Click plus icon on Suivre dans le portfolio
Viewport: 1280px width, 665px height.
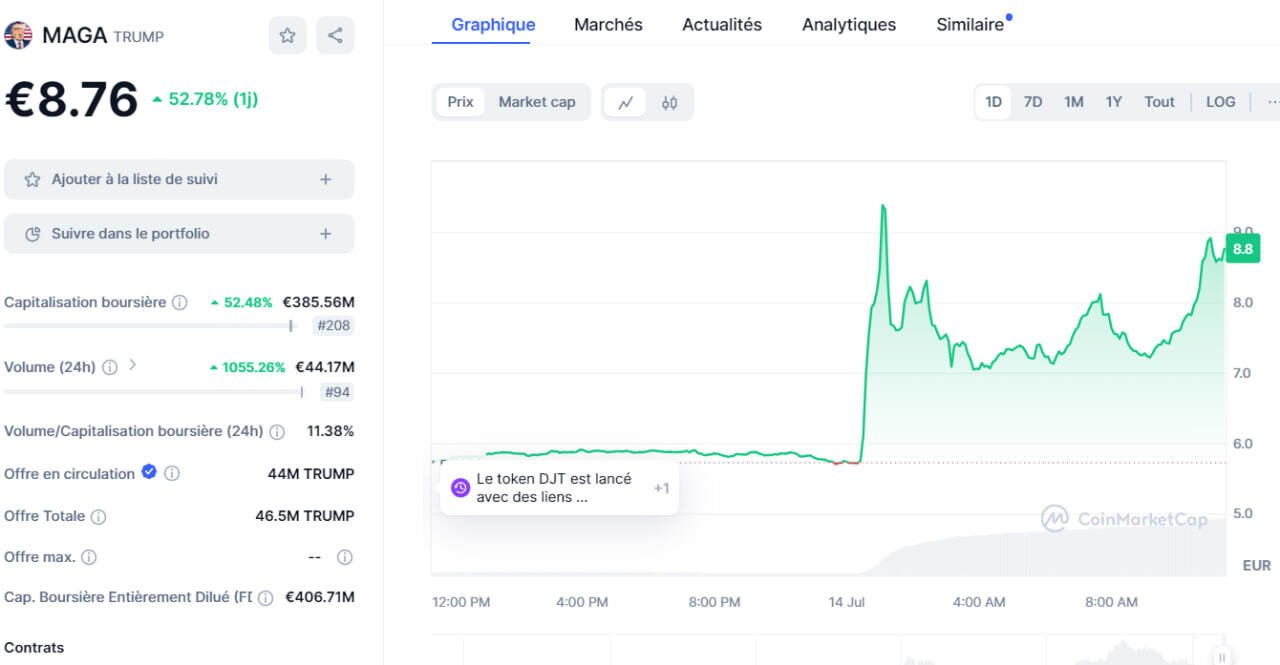coord(325,234)
